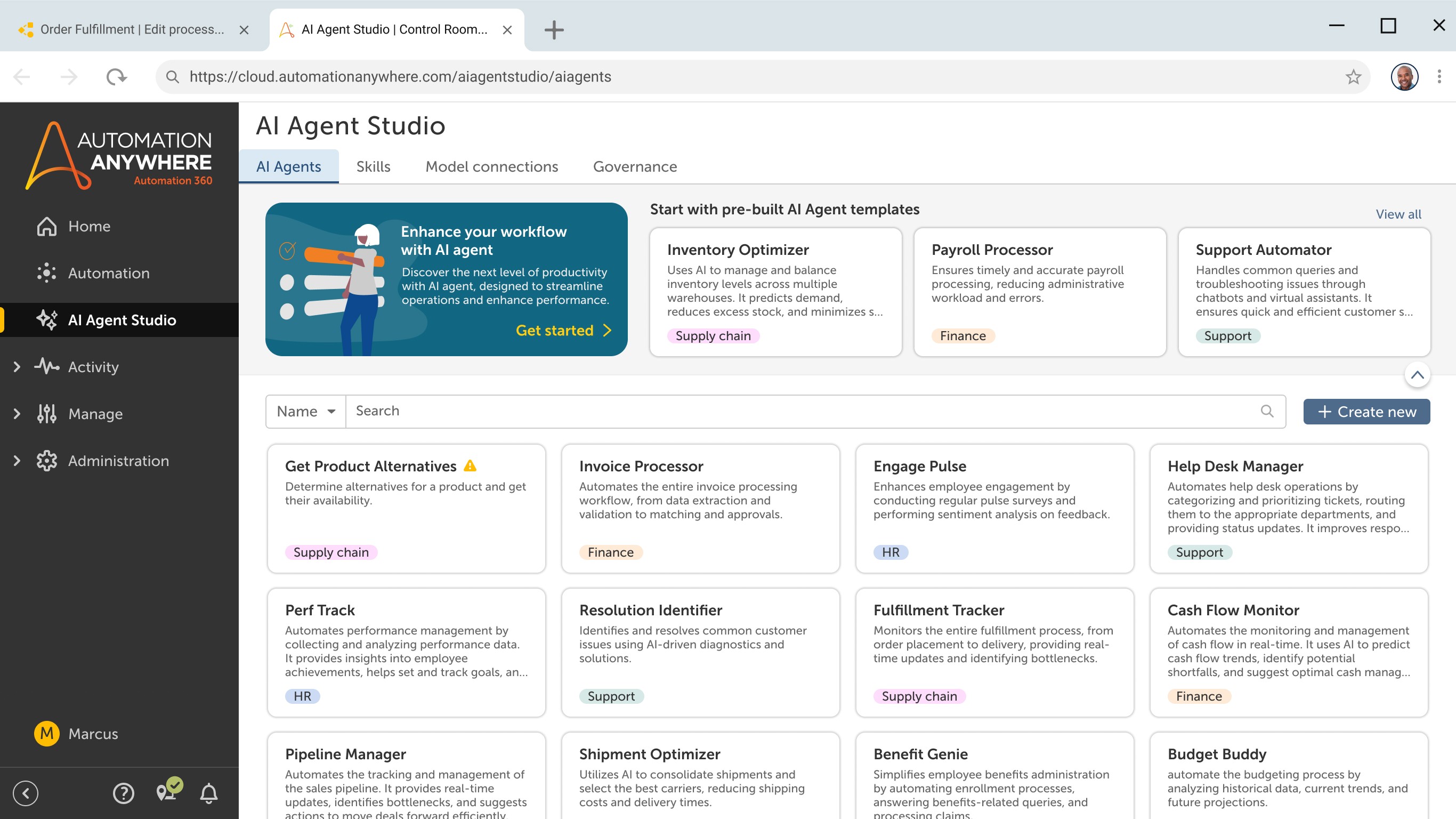
Task: Click the search magnifier icon in search field
Action: [1267, 411]
